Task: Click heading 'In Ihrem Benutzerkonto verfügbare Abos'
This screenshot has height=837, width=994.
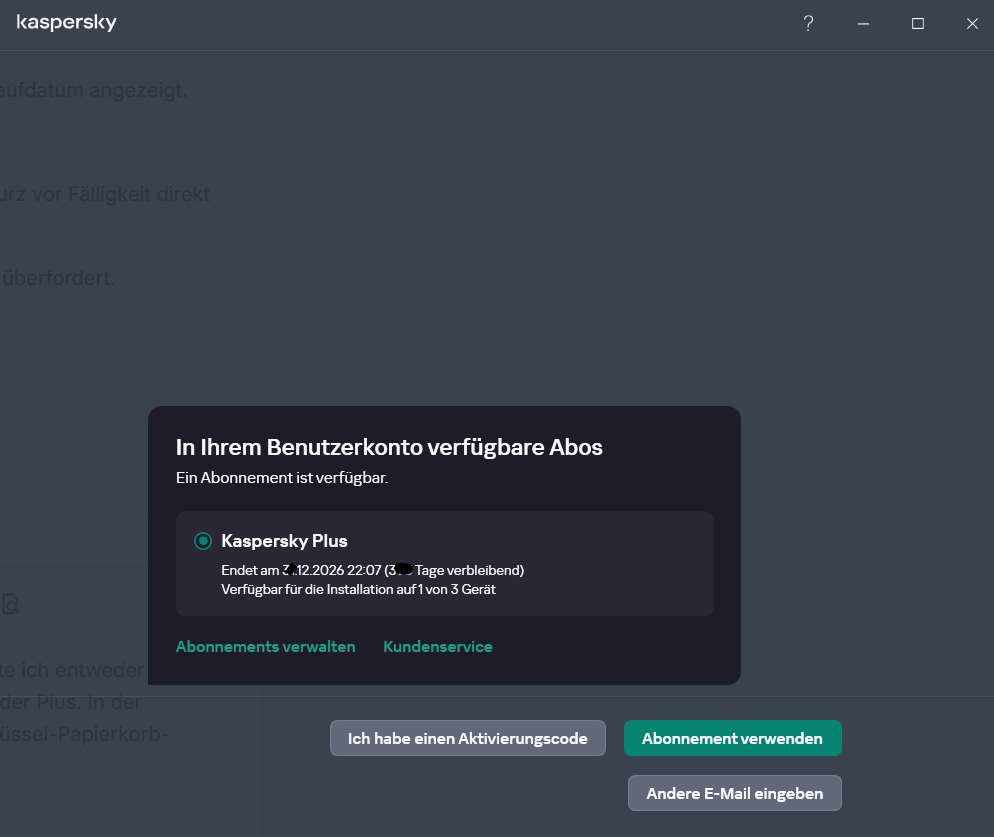Action: [x=389, y=447]
